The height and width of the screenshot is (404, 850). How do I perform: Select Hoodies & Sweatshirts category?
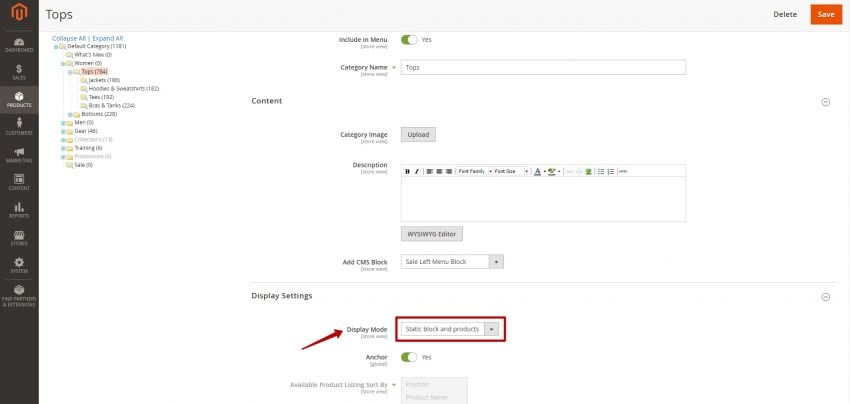pos(124,88)
